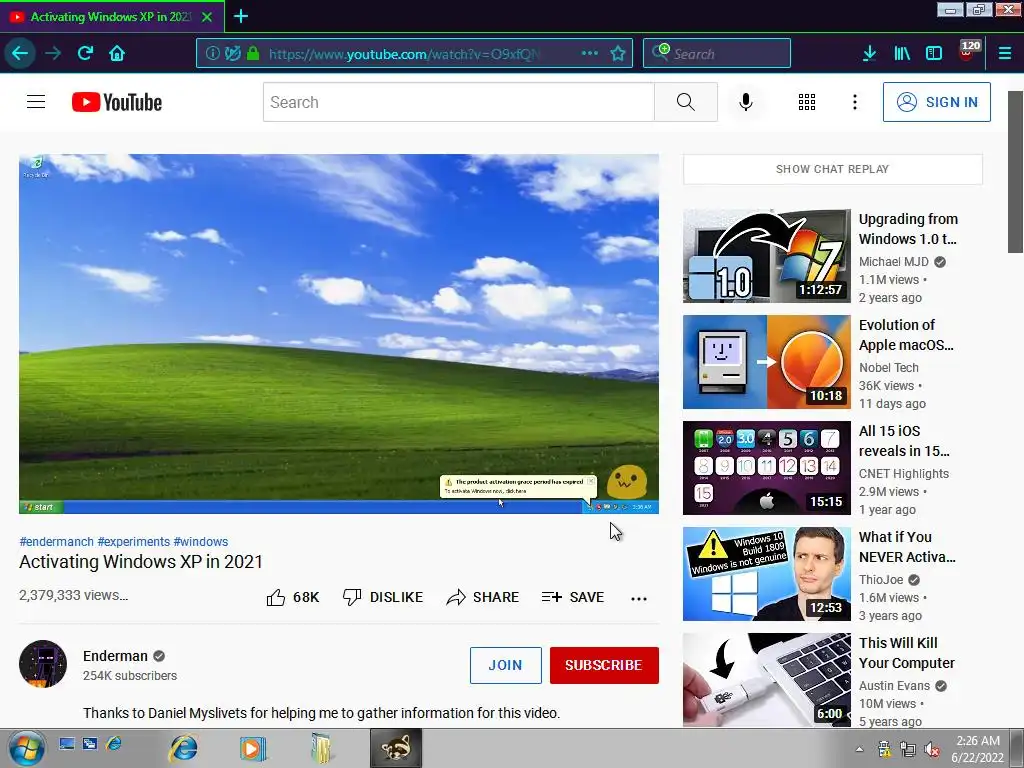Click the SHARE arrow button
1024x768 pixels.
[483, 597]
